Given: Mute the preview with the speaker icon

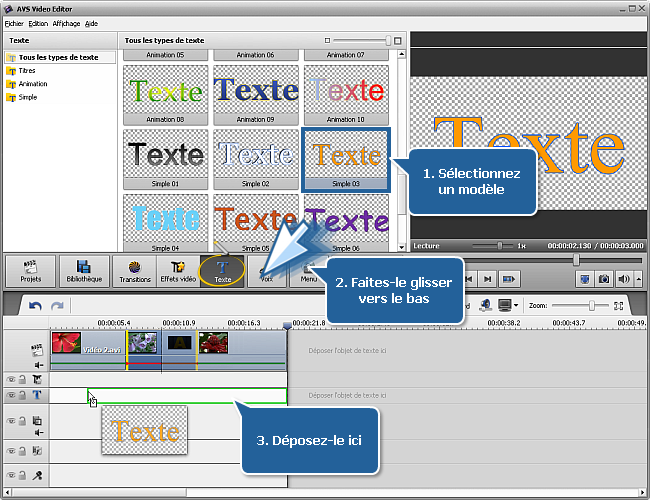Looking at the screenshot, I should pos(624,279).
